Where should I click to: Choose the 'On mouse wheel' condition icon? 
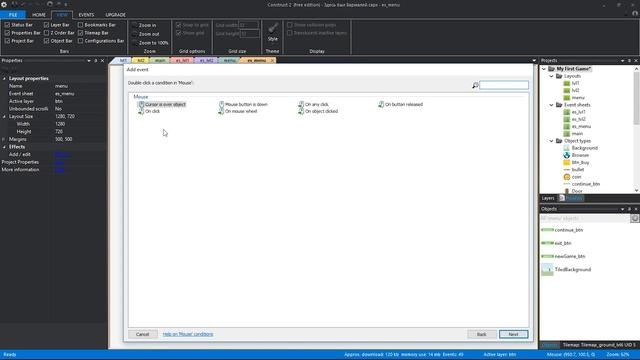pos(221,111)
